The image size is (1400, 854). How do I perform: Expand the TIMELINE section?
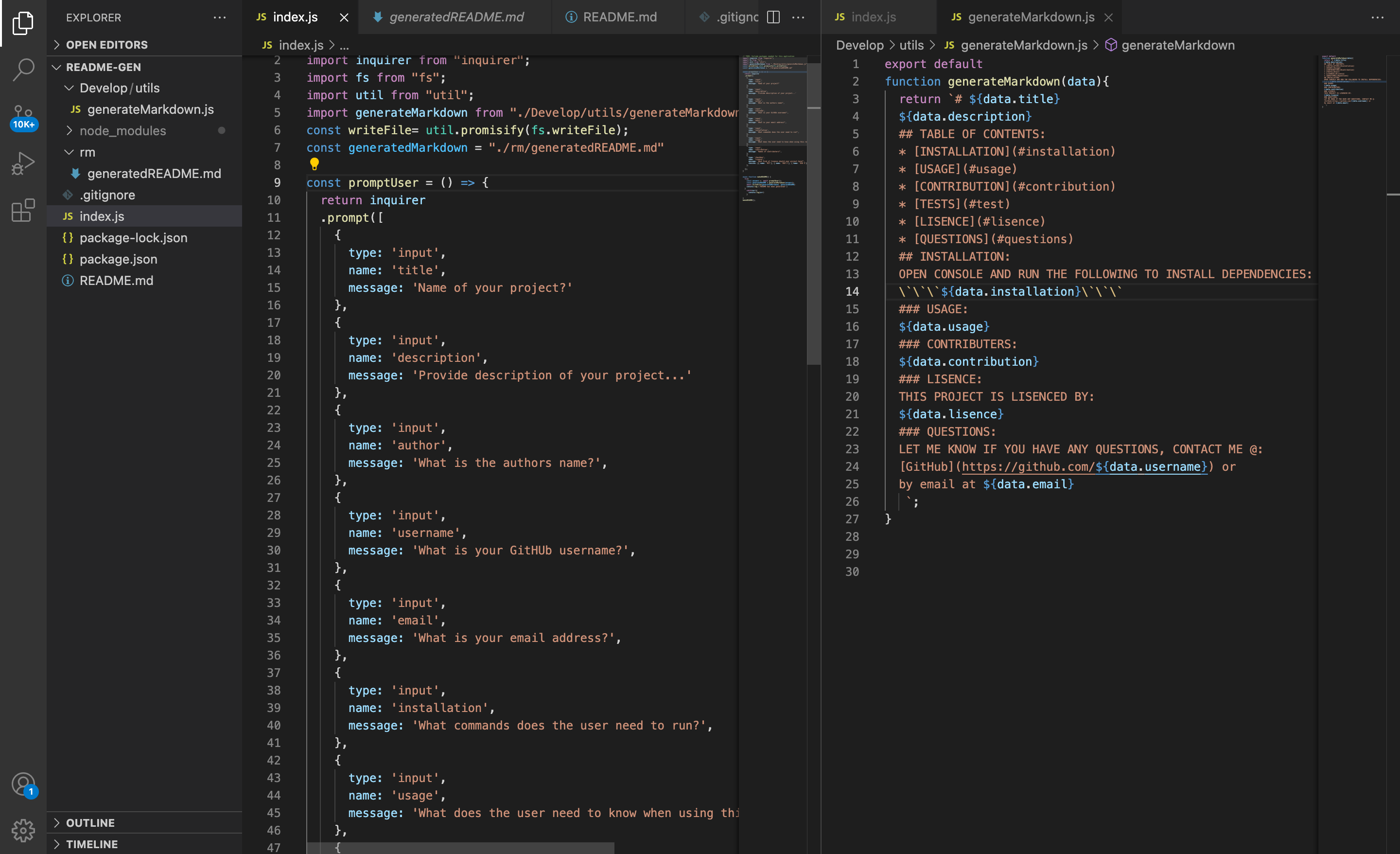point(91,844)
